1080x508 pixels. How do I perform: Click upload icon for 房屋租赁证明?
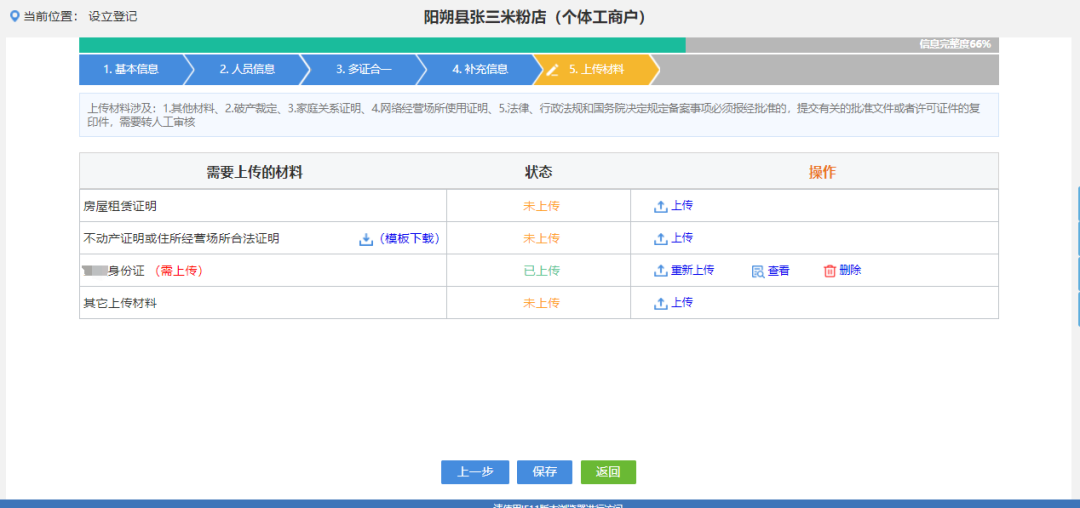[660, 206]
